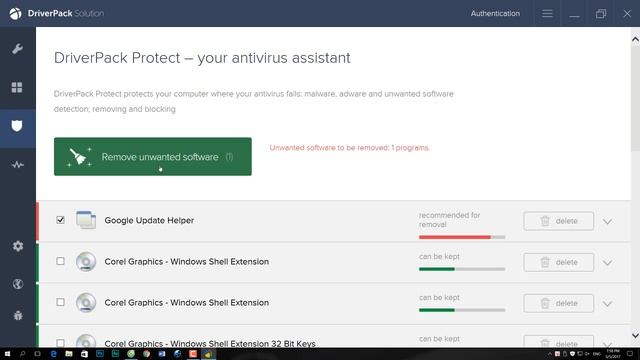Delete Google Update Helper
Screen dimensions: 640x360
pos(558,221)
